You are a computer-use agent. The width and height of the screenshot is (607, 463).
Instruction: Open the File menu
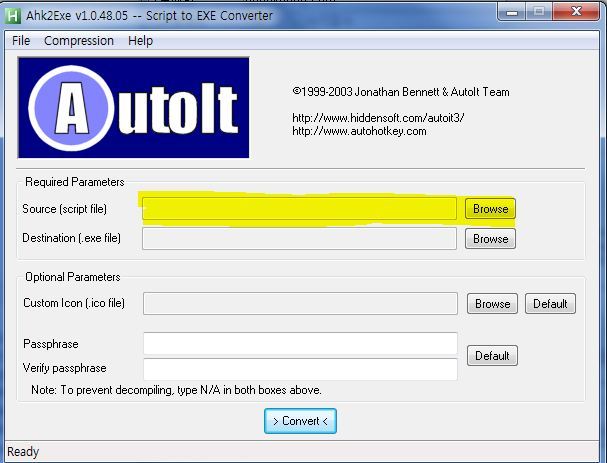click(x=21, y=41)
